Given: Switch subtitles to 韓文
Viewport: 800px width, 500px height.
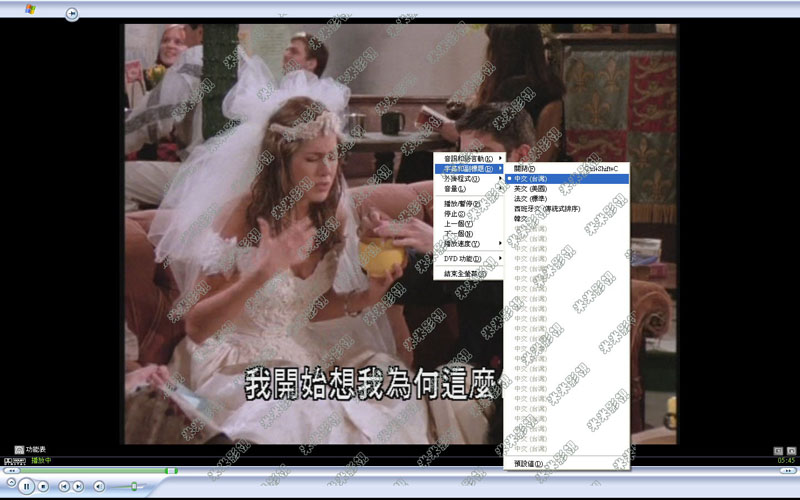Looking at the screenshot, I should [567, 219].
